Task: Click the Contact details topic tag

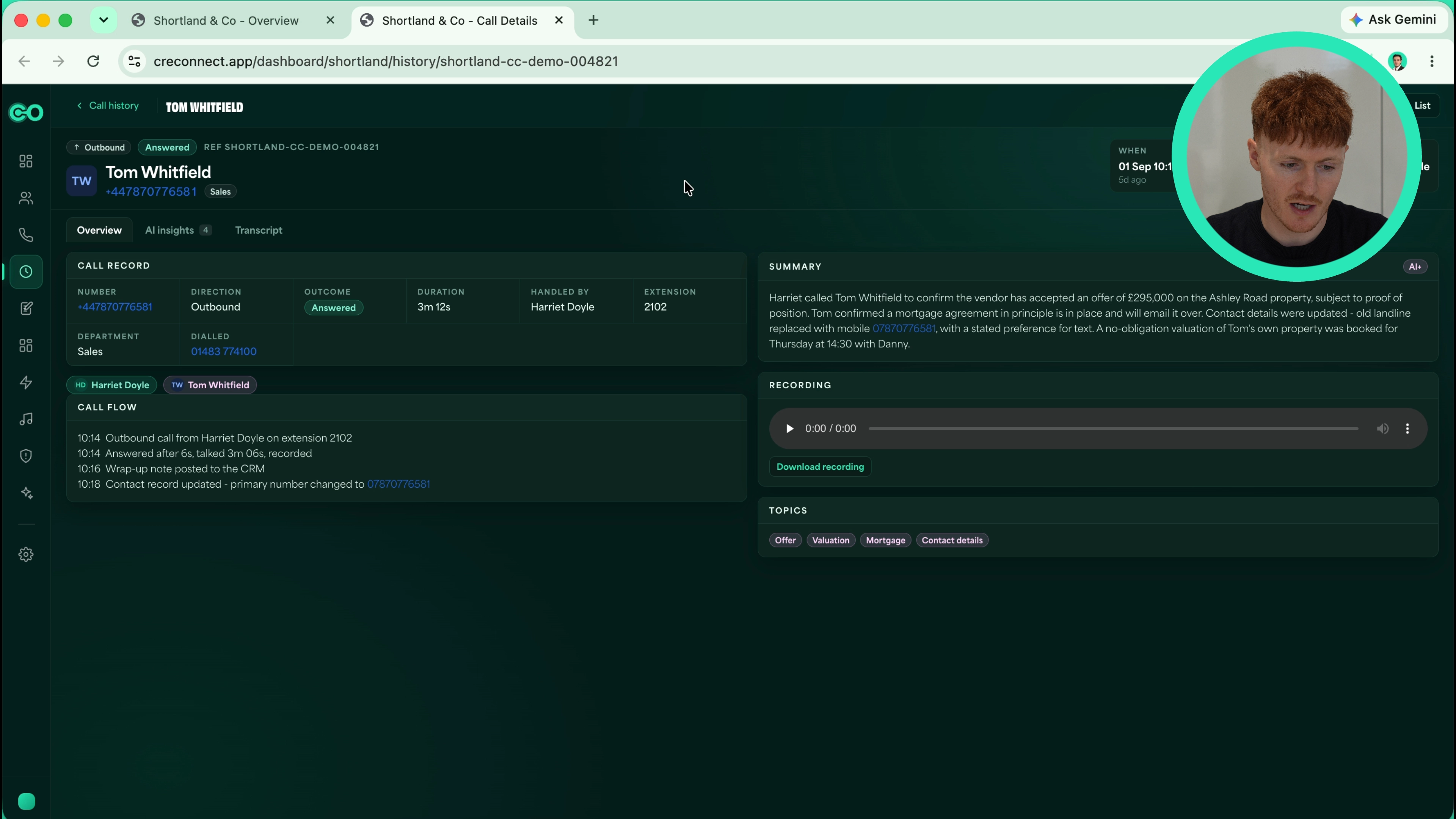Action: tap(952, 540)
